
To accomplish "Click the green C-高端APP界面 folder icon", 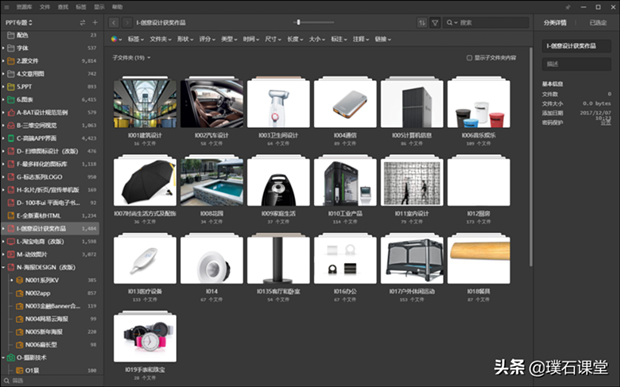I will [11, 138].
